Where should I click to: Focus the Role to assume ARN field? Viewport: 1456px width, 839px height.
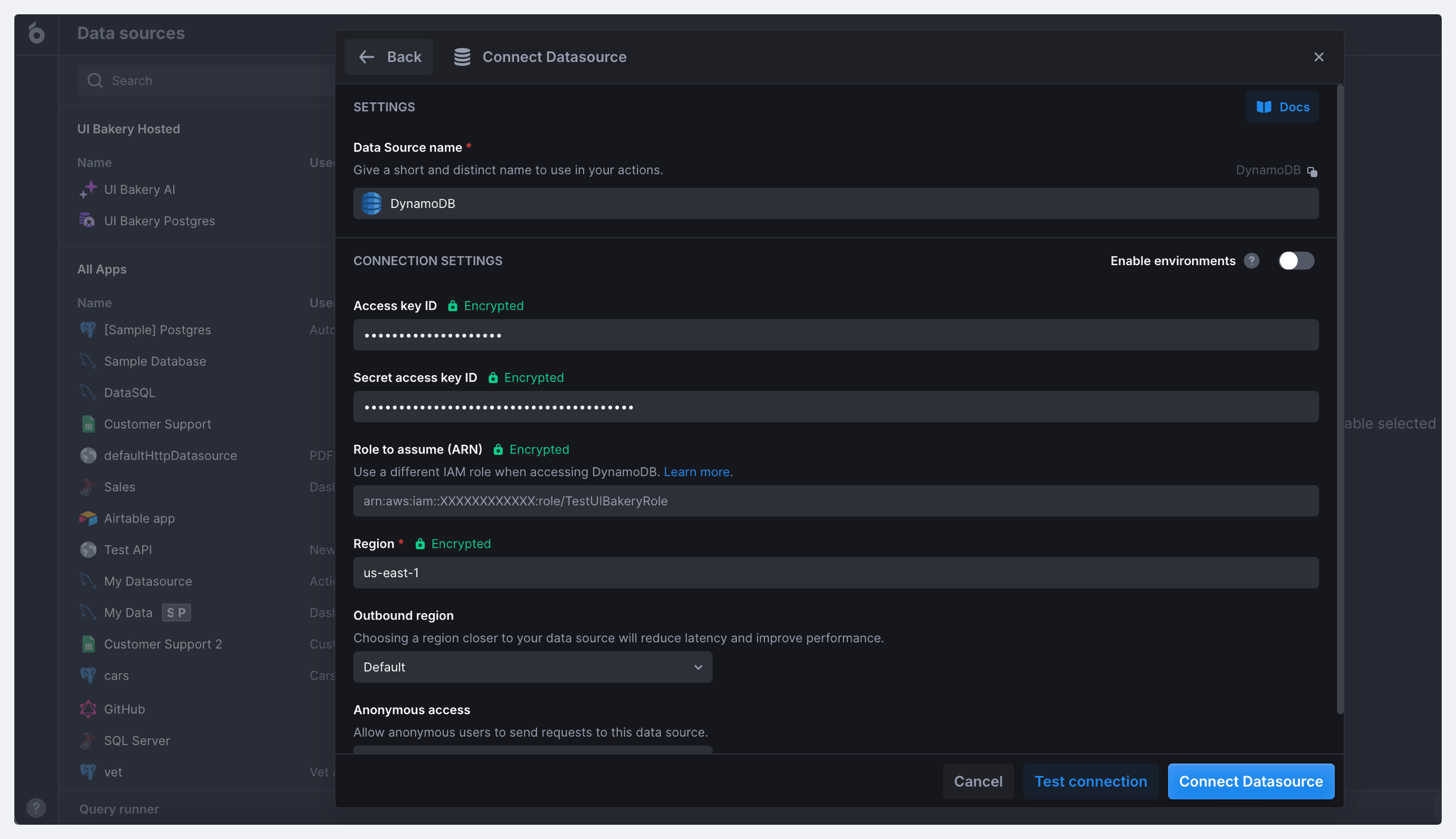click(x=836, y=501)
